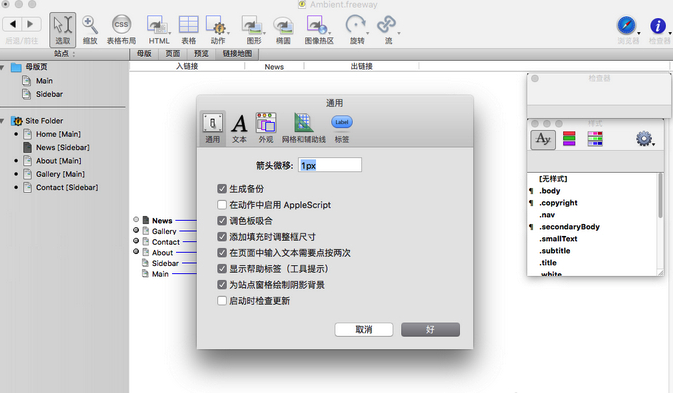Collapse the Site Folder tree

tap(2, 121)
